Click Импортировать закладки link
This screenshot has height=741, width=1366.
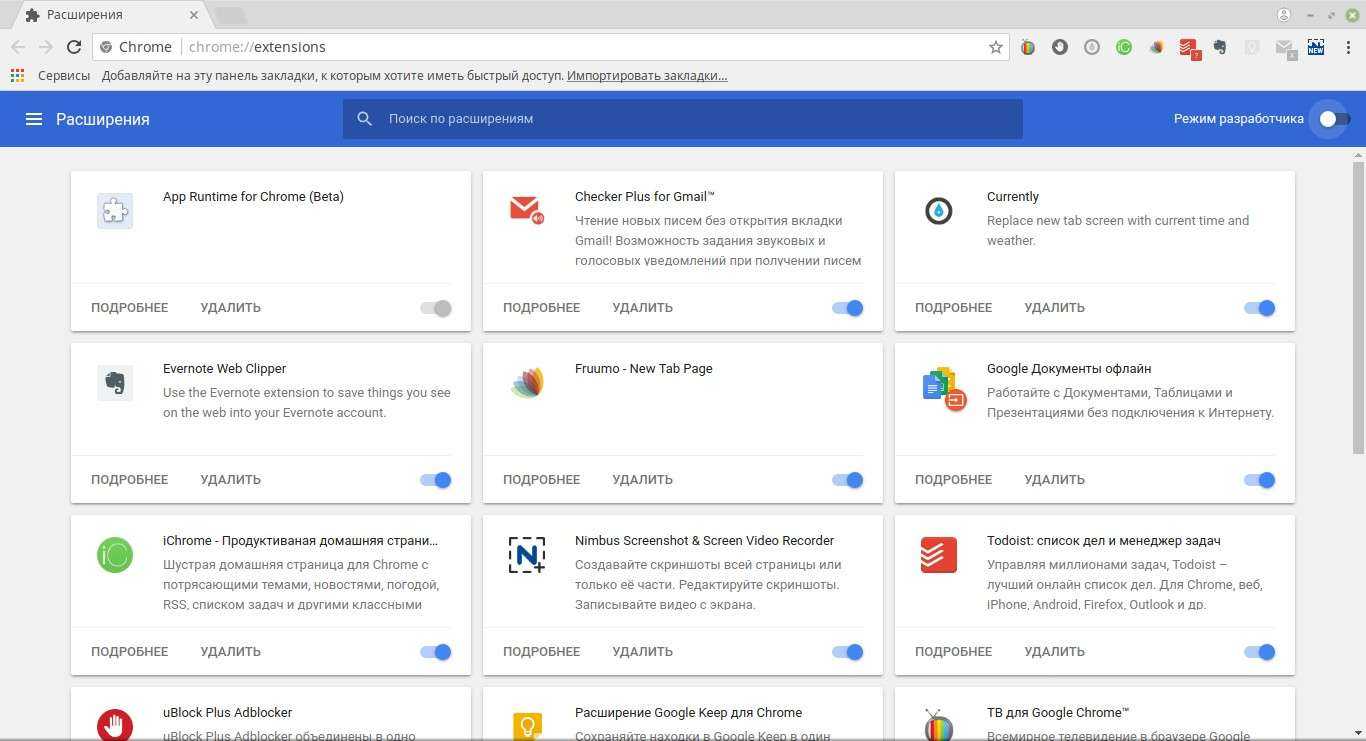click(647, 75)
